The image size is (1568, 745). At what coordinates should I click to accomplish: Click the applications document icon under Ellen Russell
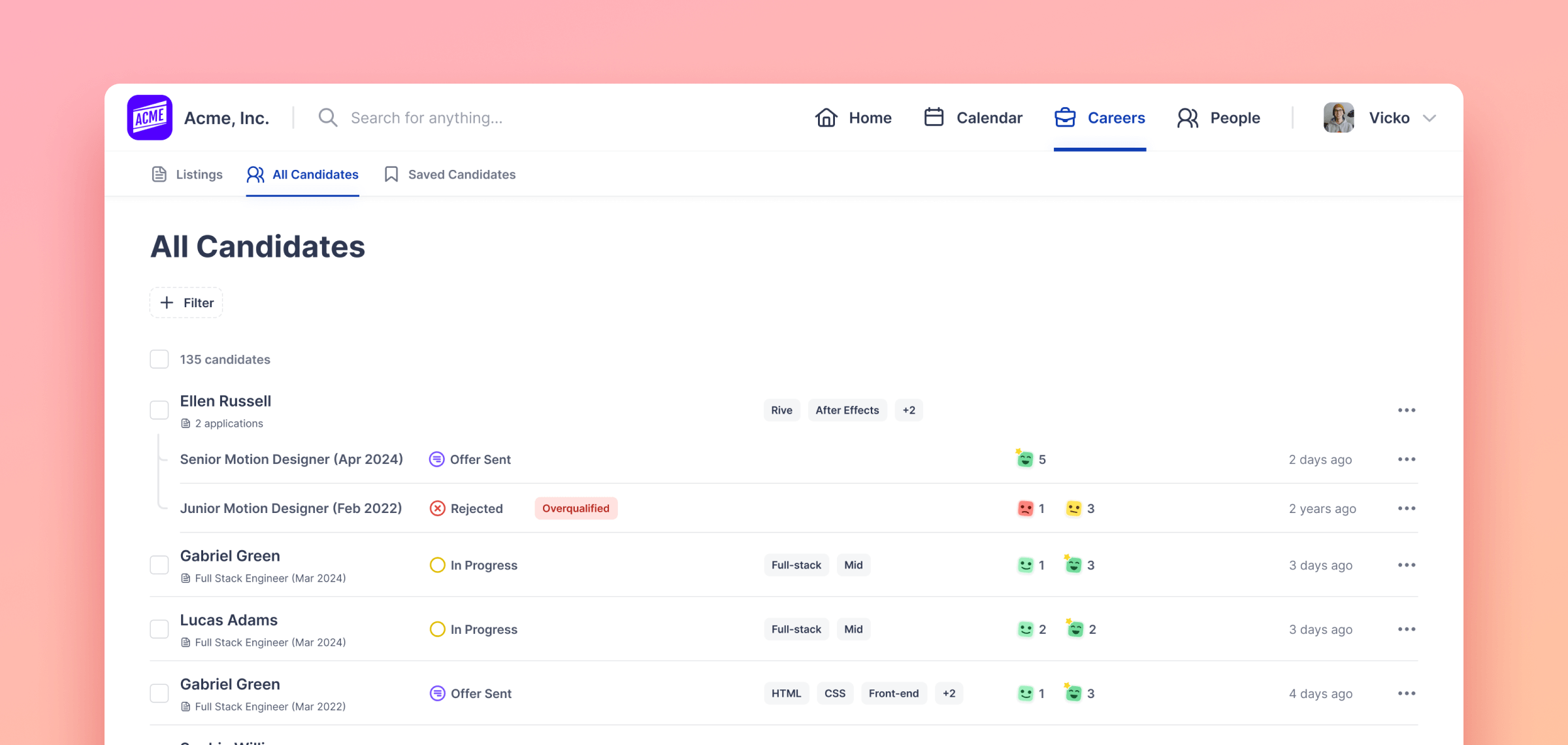coord(186,423)
